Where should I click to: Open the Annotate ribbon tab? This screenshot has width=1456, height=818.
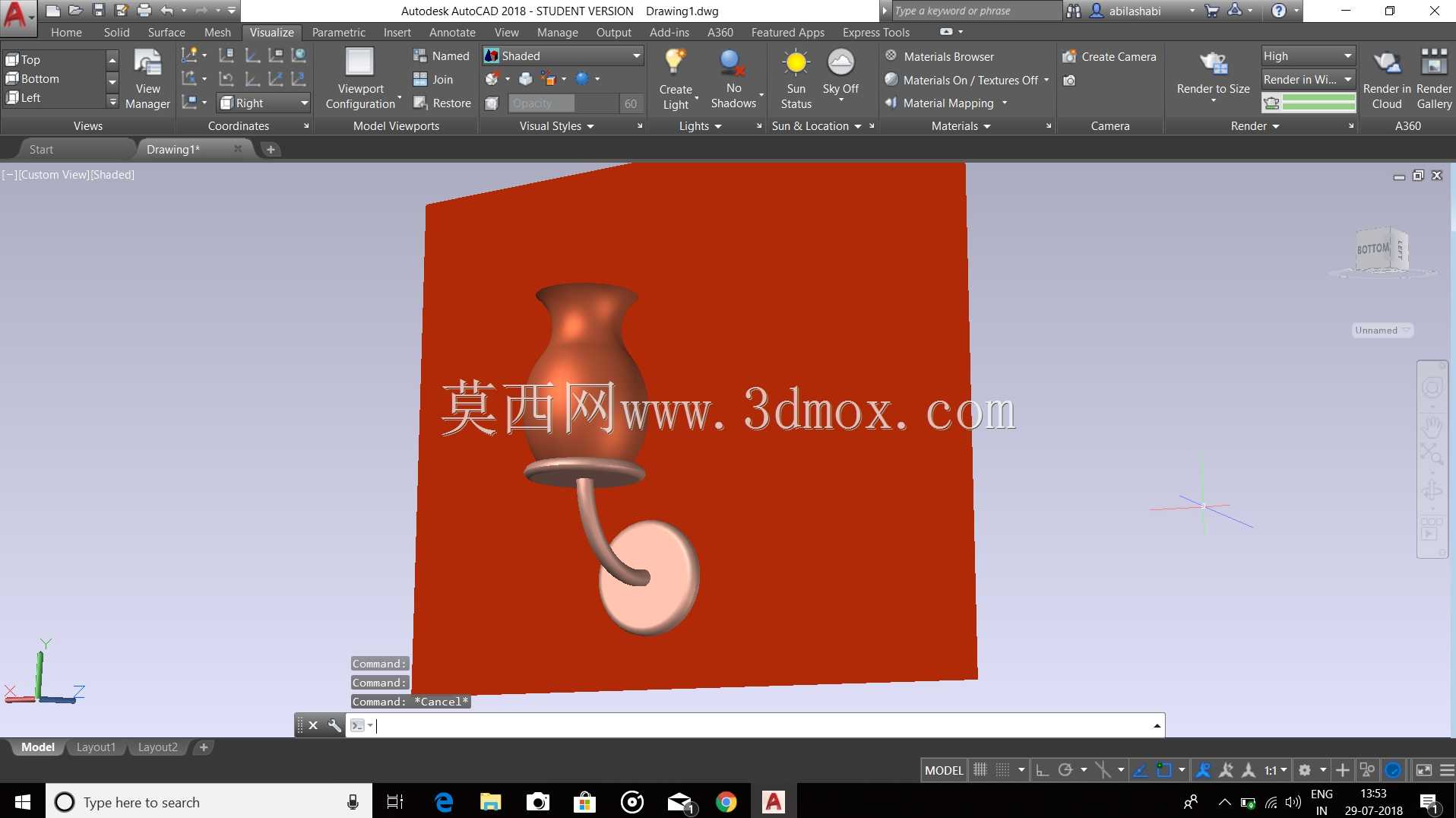(x=452, y=32)
